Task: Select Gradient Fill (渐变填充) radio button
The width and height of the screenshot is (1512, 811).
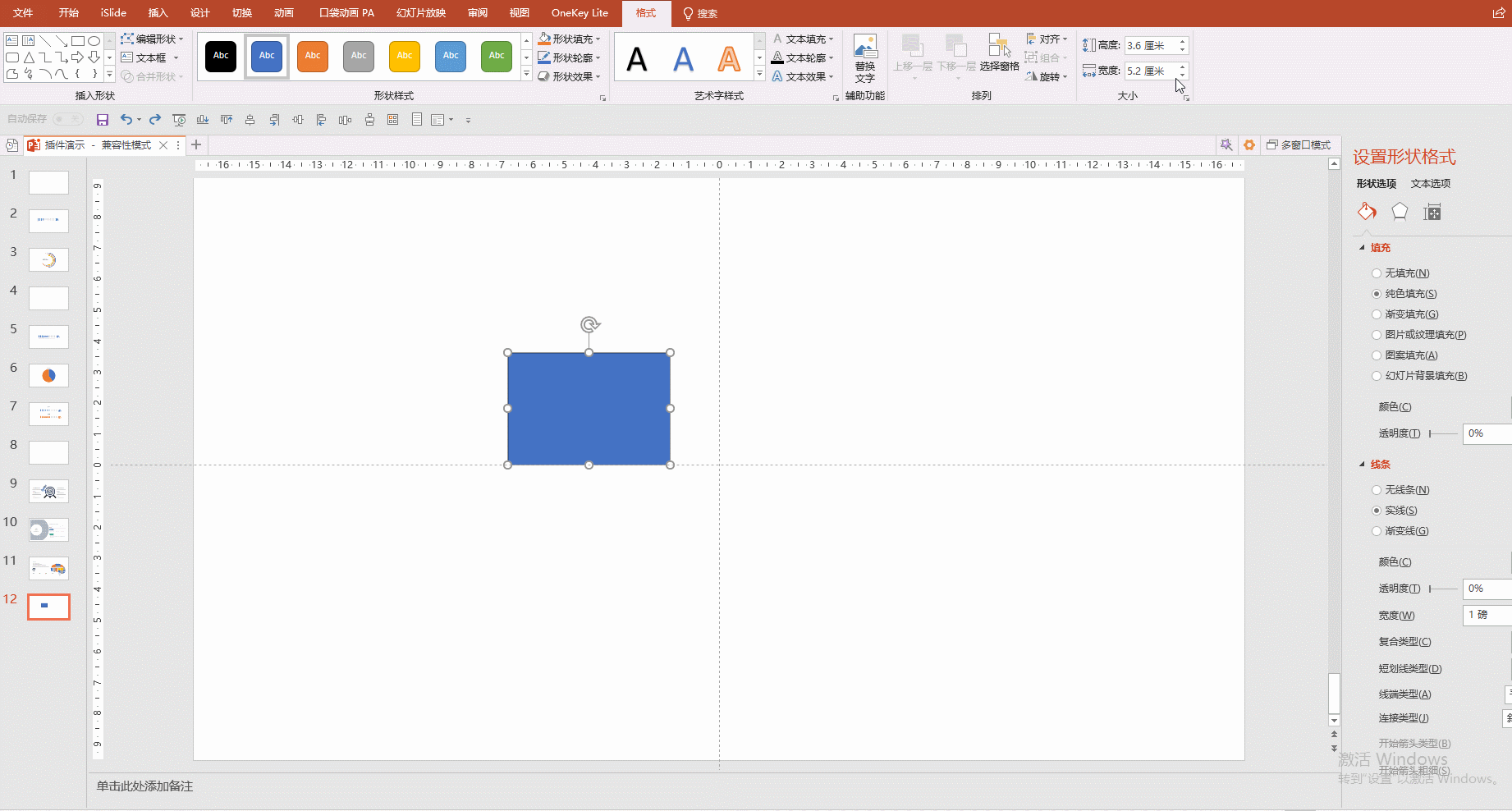Action: (1377, 314)
